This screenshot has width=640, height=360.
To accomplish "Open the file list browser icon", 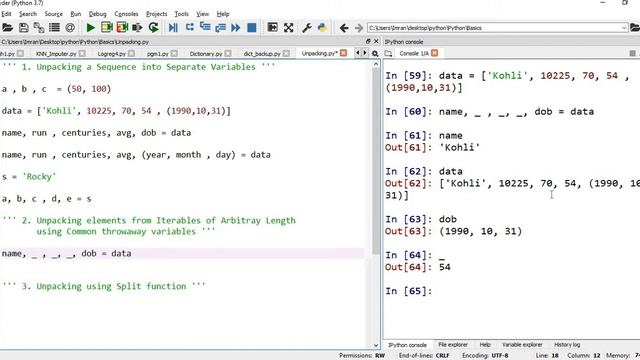I will click(54, 28).
